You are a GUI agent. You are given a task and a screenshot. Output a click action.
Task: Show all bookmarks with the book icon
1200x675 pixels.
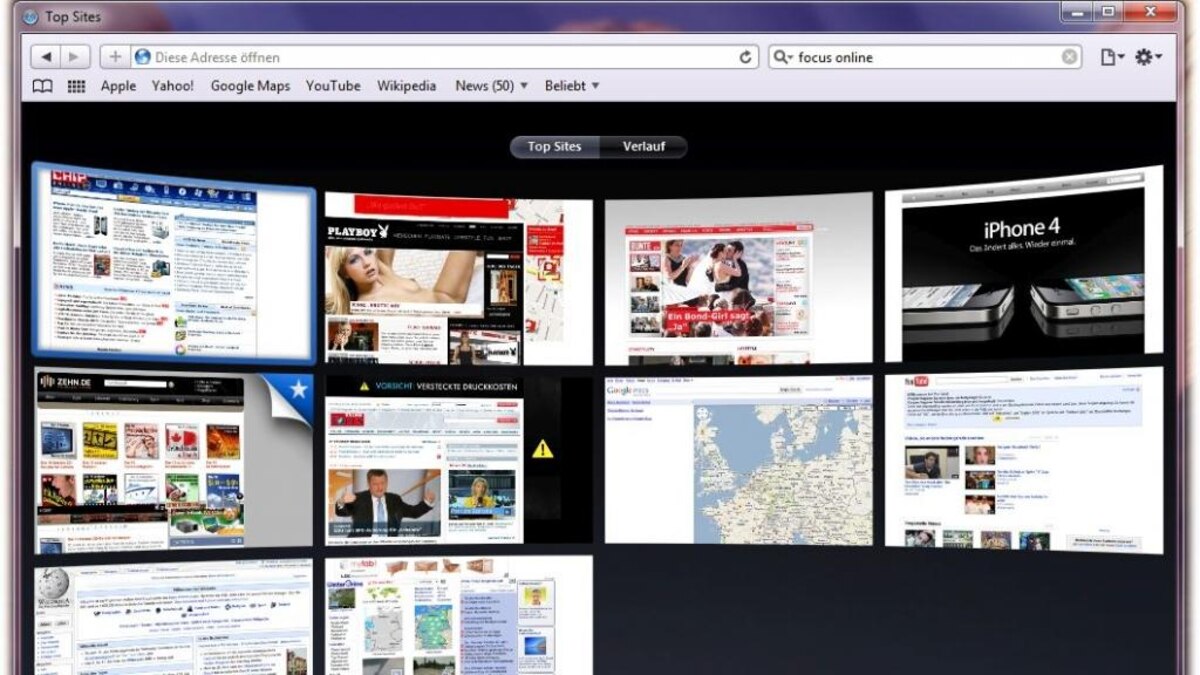(x=43, y=86)
